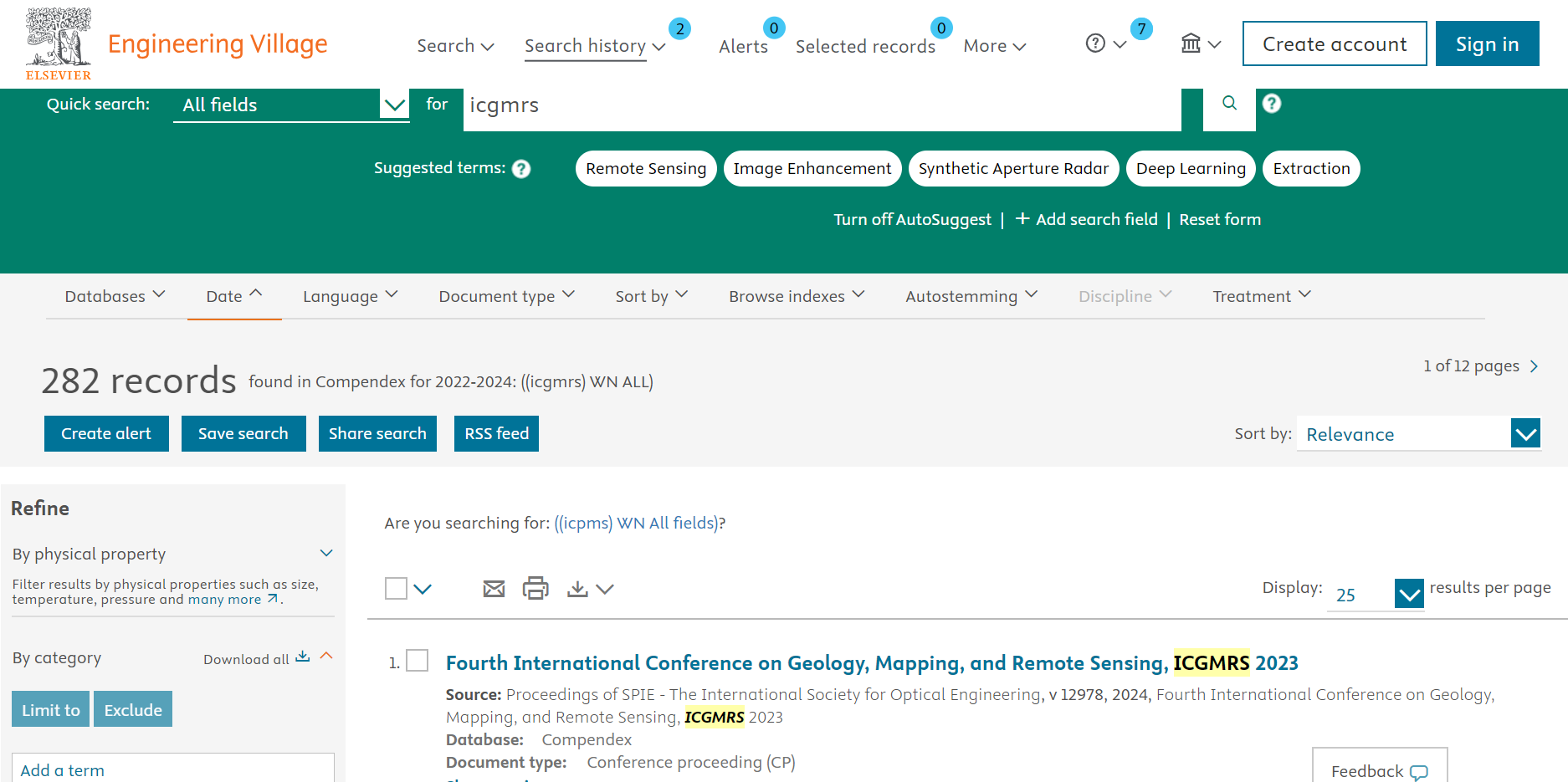The height and width of the screenshot is (782, 1568).
Task: Collapse the By category section
Action: [326, 657]
